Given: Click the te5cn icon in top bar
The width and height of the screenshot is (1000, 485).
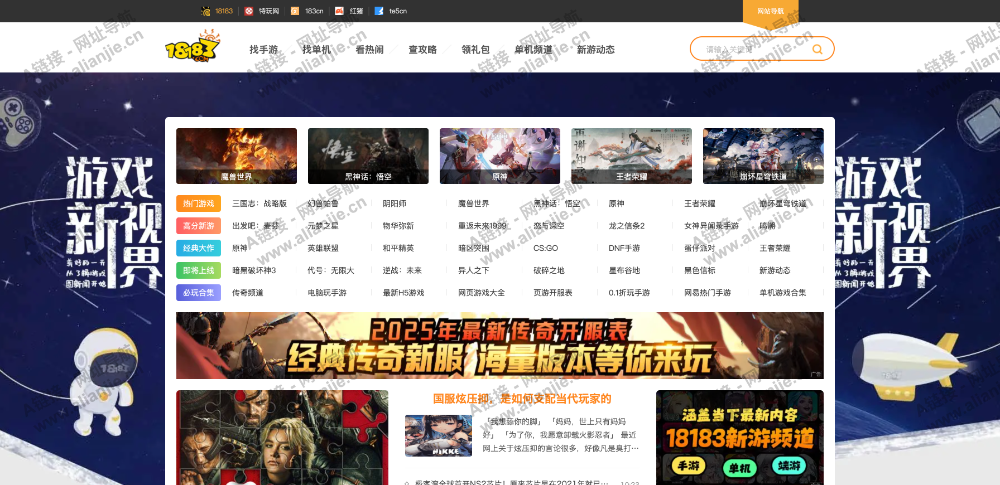Looking at the screenshot, I should 379,11.
